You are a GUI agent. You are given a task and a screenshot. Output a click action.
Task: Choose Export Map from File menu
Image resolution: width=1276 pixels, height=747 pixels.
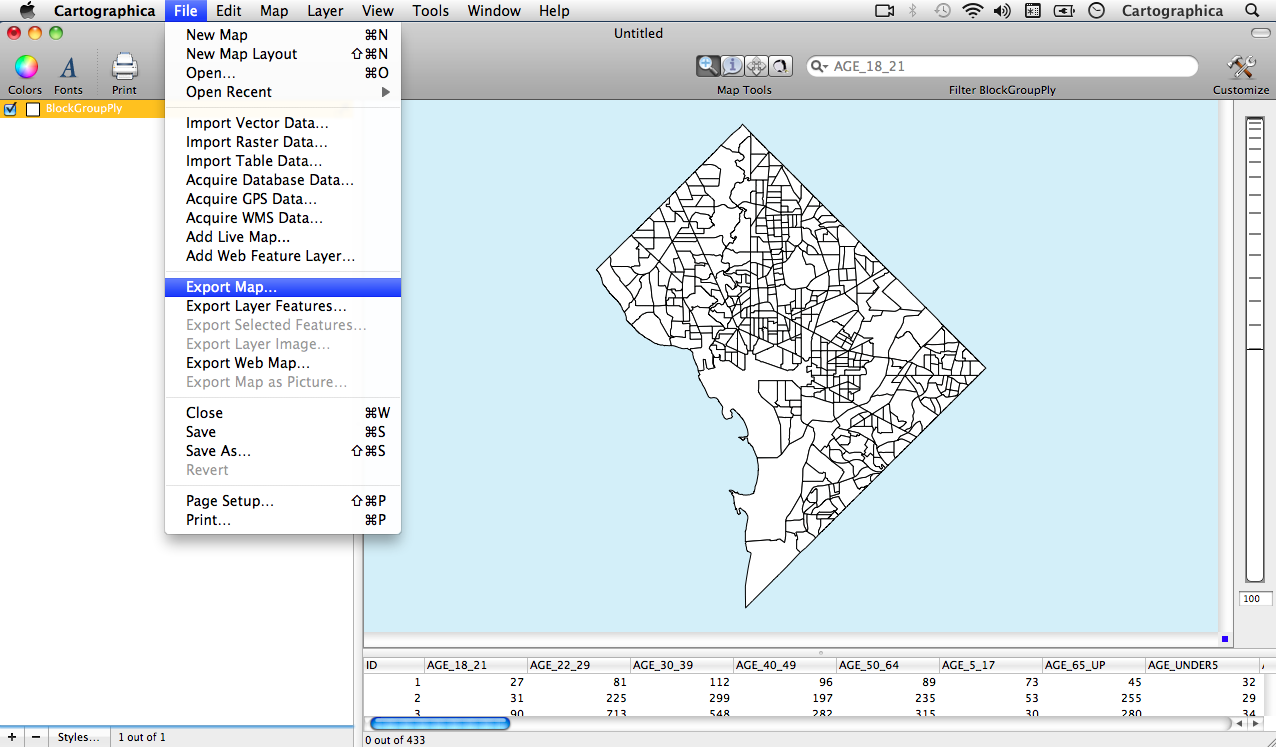point(231,287)
